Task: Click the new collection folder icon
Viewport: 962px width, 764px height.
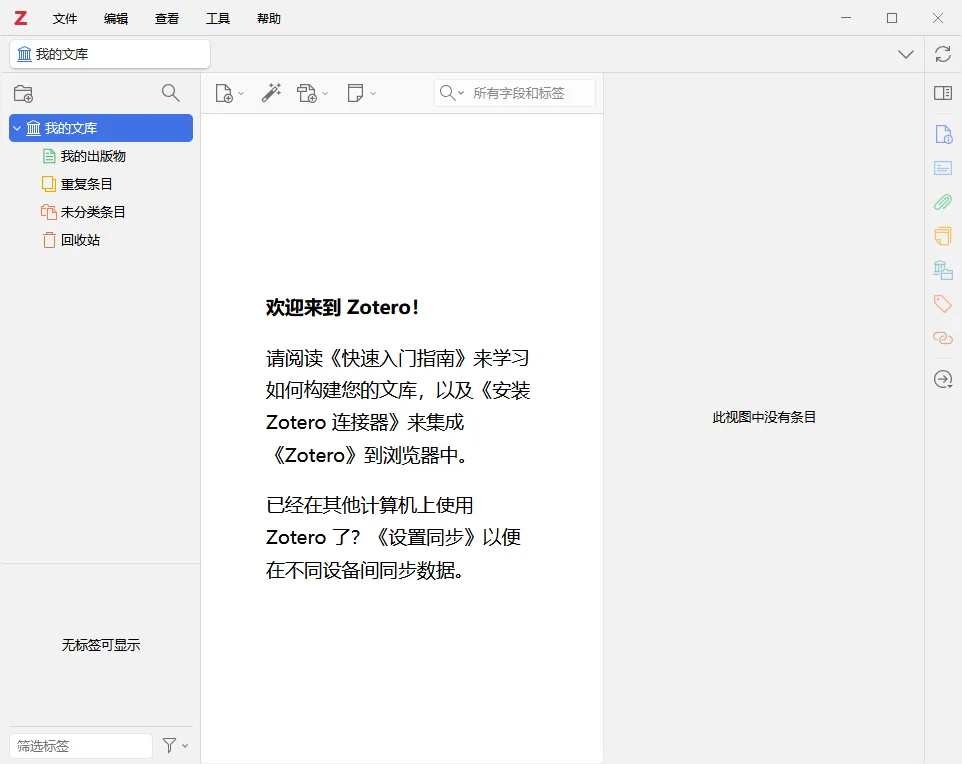Action: [x=23, y=93]
